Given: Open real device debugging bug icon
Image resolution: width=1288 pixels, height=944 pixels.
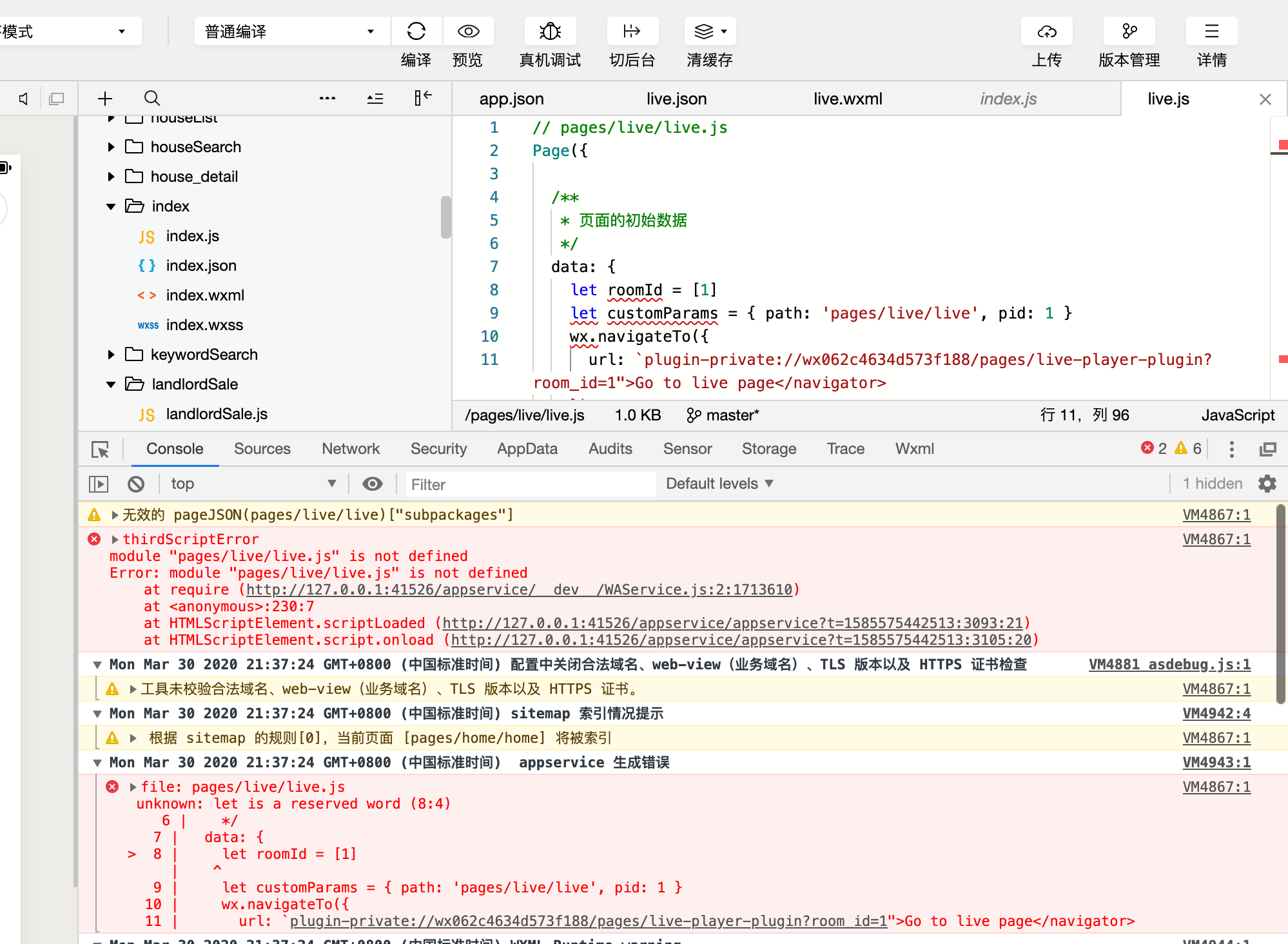Looking at the screenshot, I should coord(550,32).
